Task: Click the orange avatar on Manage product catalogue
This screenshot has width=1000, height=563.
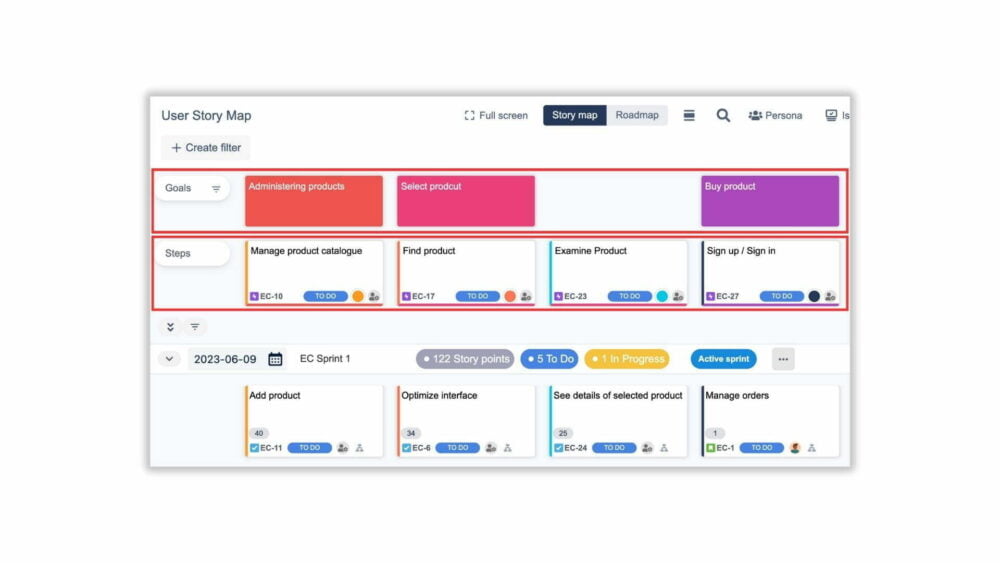Action: click(358, 296)
